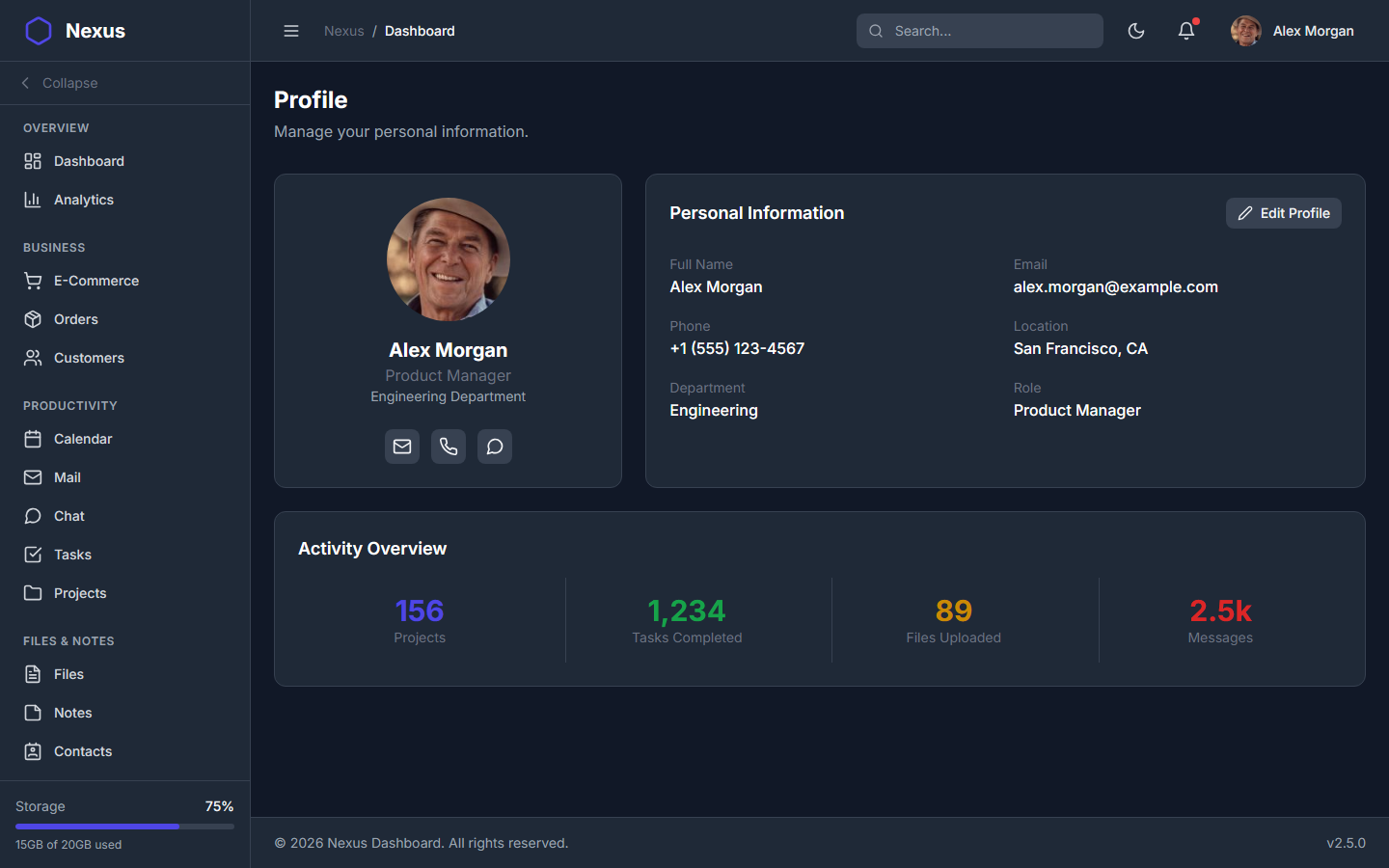The width and height of the screenshot is (1389, 868).
Task: Click the Nexus breadcrumb link
Action: pos(343,31)
